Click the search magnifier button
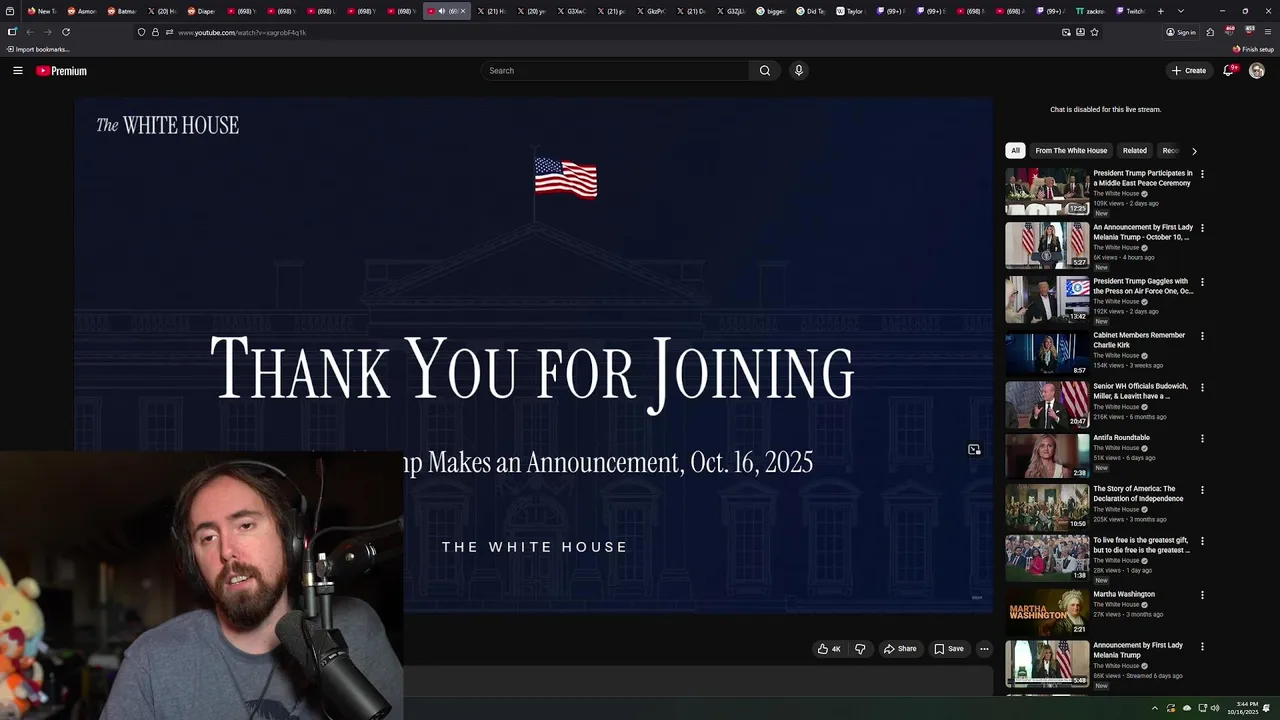1280x720 pixels. click(x=764, y=71)
